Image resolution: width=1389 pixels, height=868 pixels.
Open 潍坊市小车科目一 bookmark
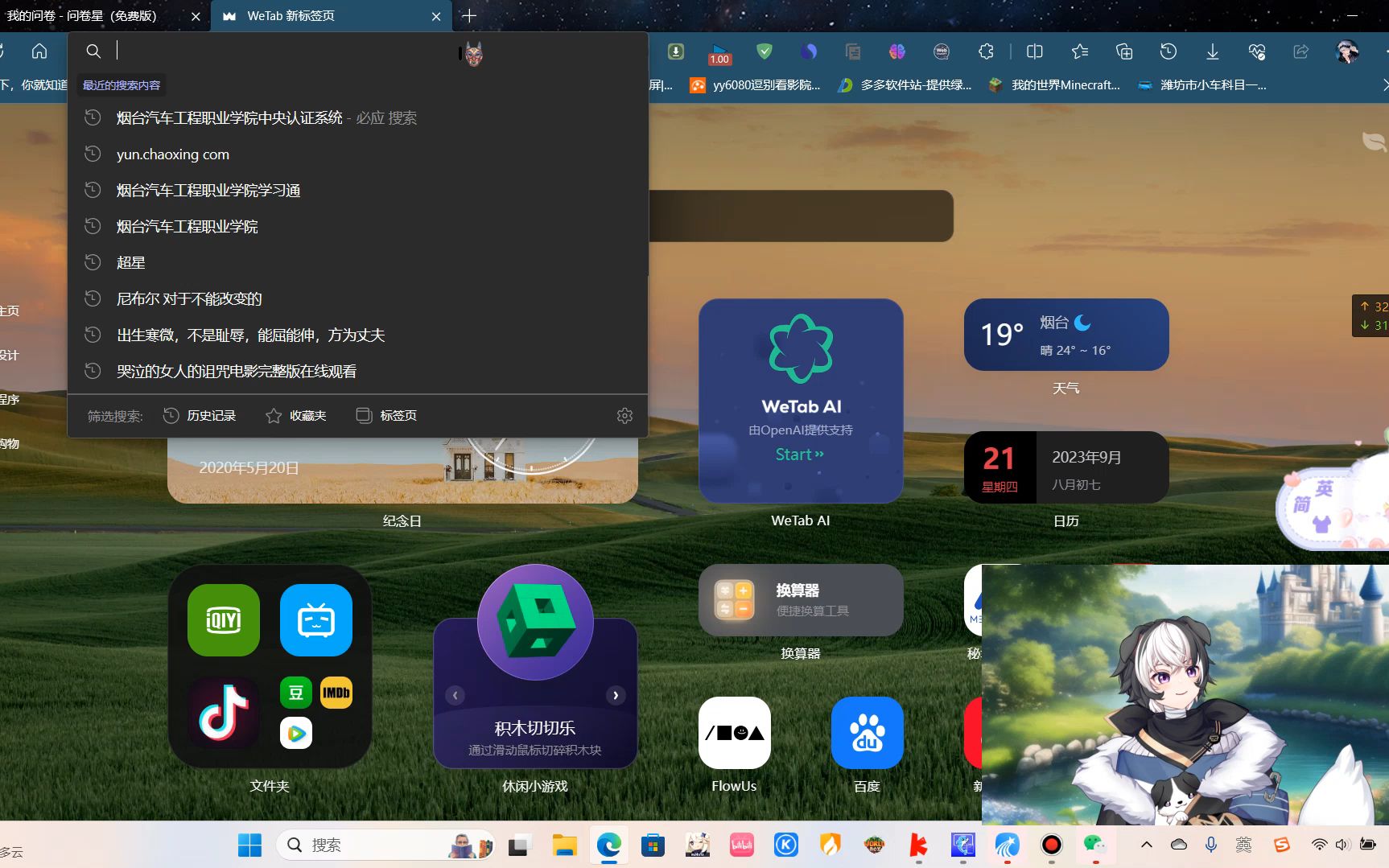1201,85
